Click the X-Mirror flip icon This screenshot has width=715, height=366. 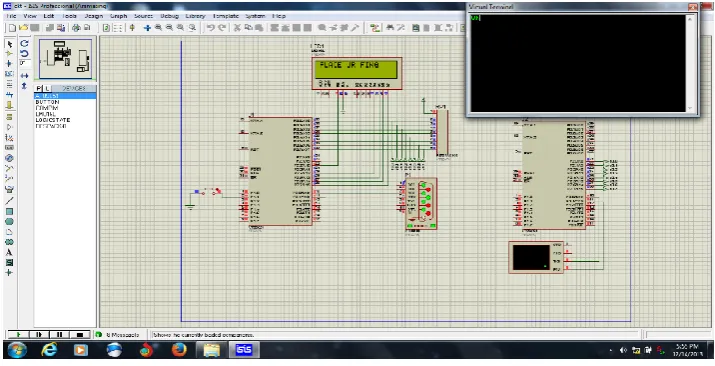point(25,76)
